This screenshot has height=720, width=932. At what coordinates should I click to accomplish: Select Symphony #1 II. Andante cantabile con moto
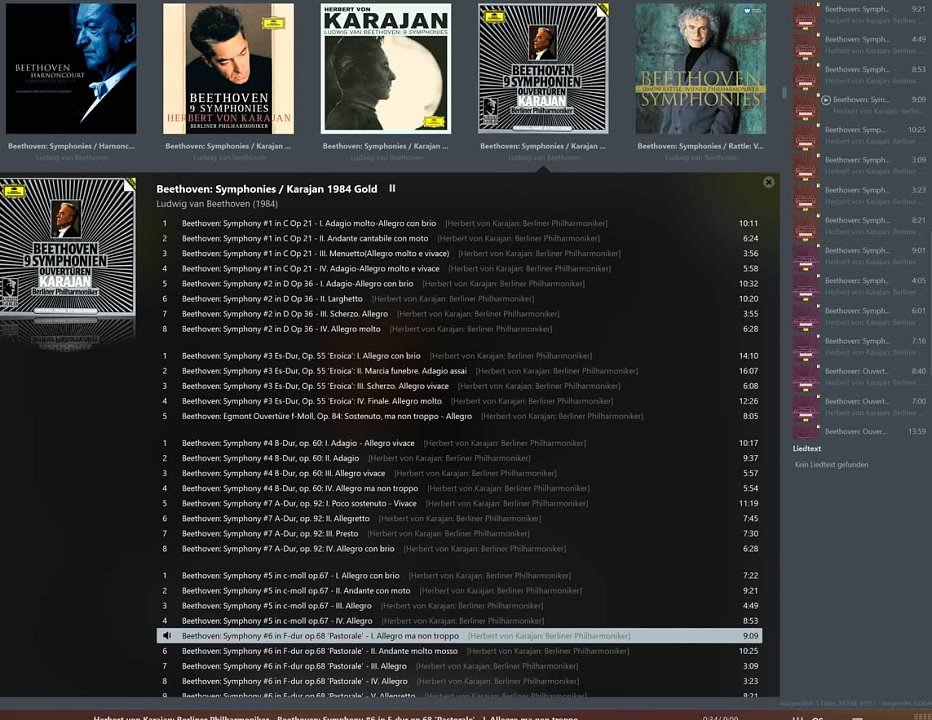pyautogui.click(x=459, y=238)
